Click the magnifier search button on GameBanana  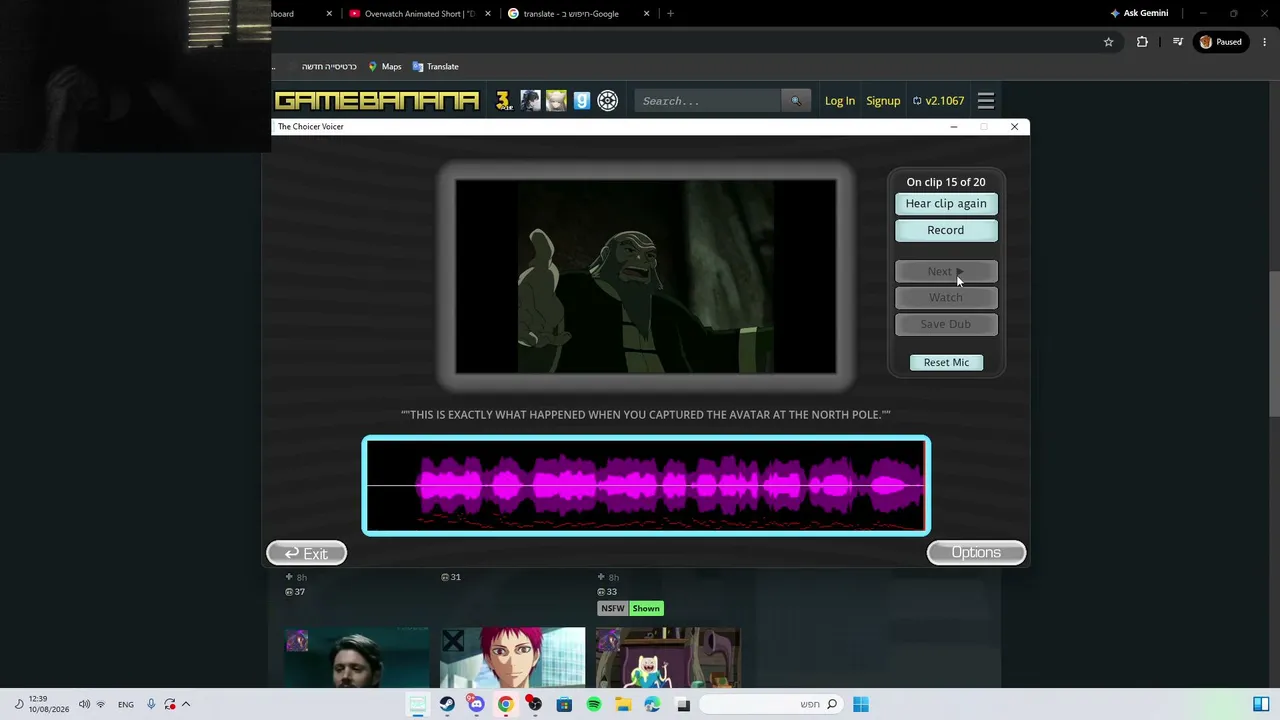tap(796, 101)
